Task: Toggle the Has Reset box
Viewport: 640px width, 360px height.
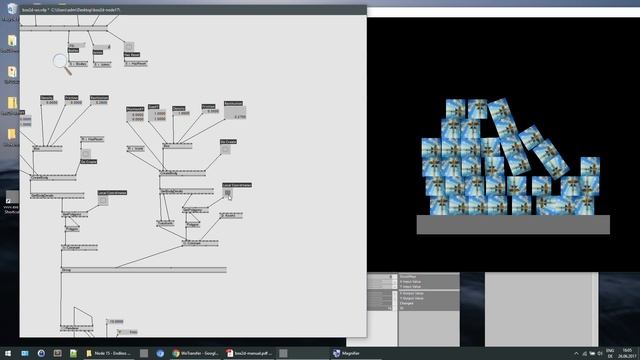Action: pyautogui.click(x=129, y=47)
